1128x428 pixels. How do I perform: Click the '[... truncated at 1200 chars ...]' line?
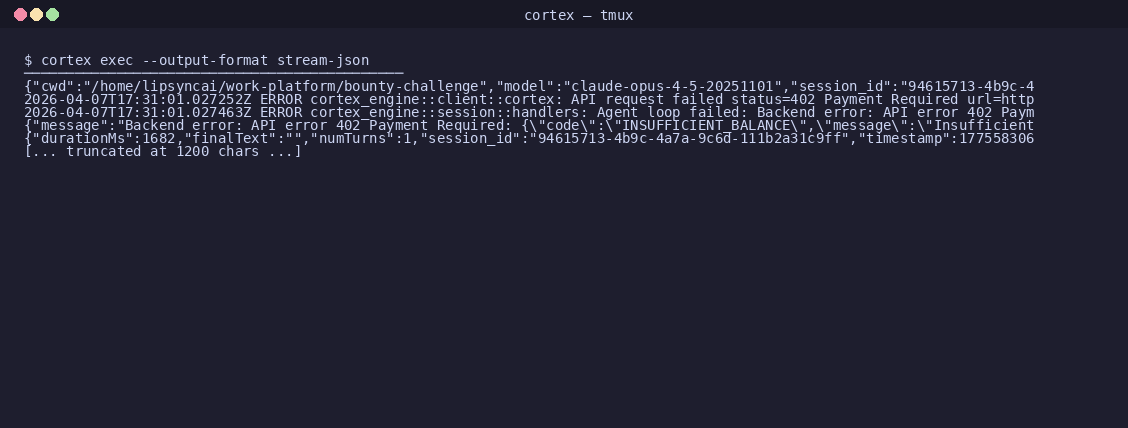tap(163, 151)
